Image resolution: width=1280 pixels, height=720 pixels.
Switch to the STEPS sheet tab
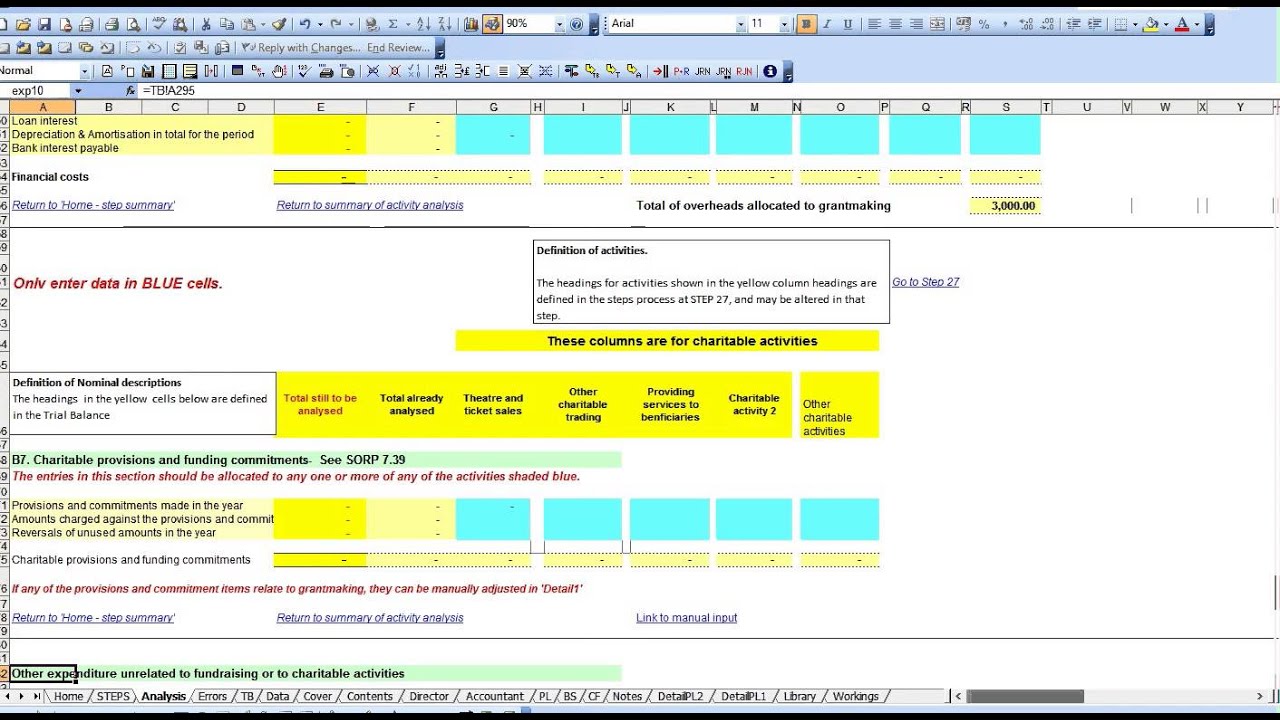click(113, 696)
